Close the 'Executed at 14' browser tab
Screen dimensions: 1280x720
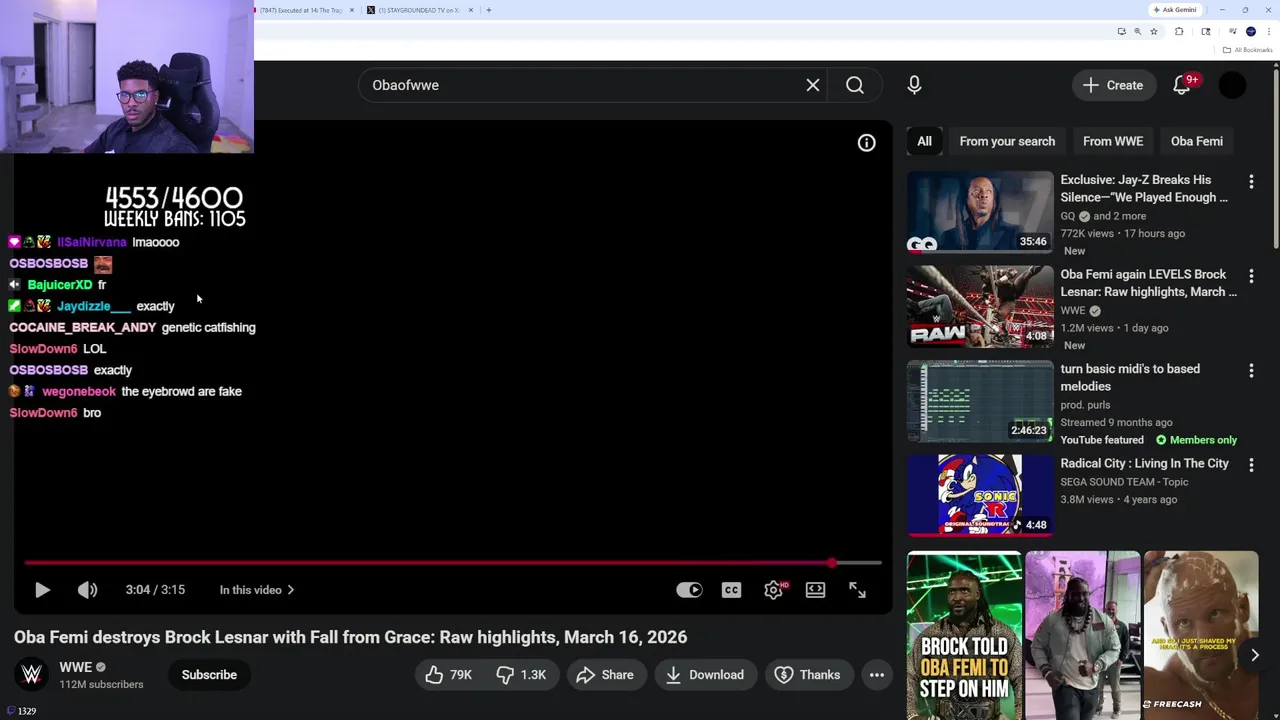click(351, 10)
